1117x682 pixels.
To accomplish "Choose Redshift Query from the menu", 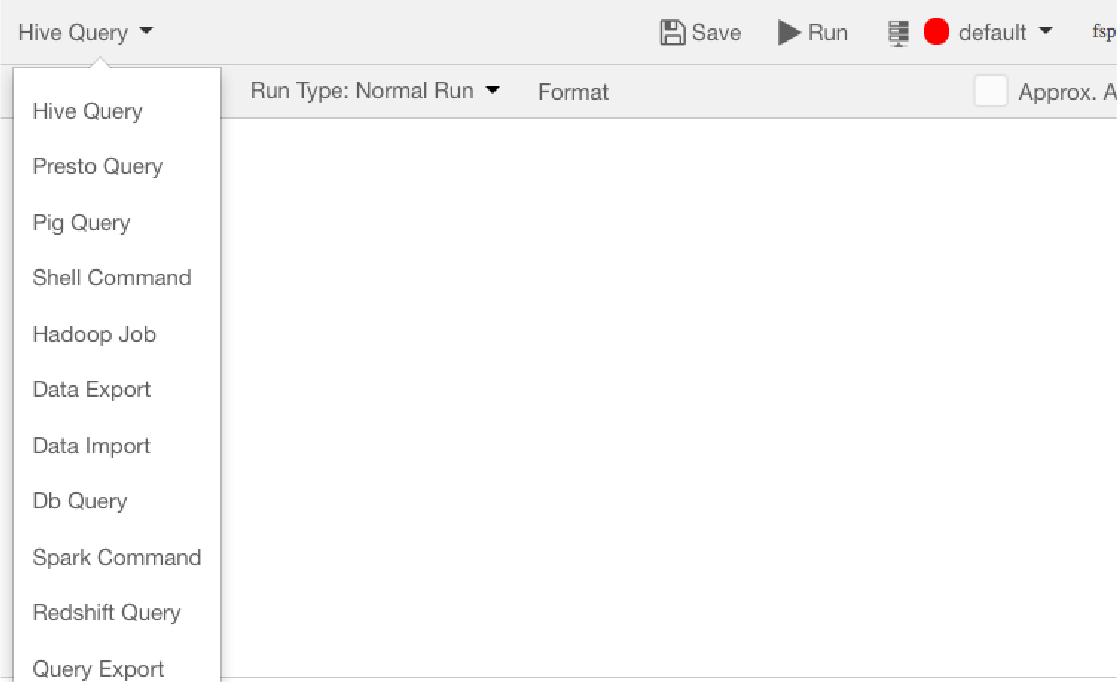I will click(x=107, y=613).
